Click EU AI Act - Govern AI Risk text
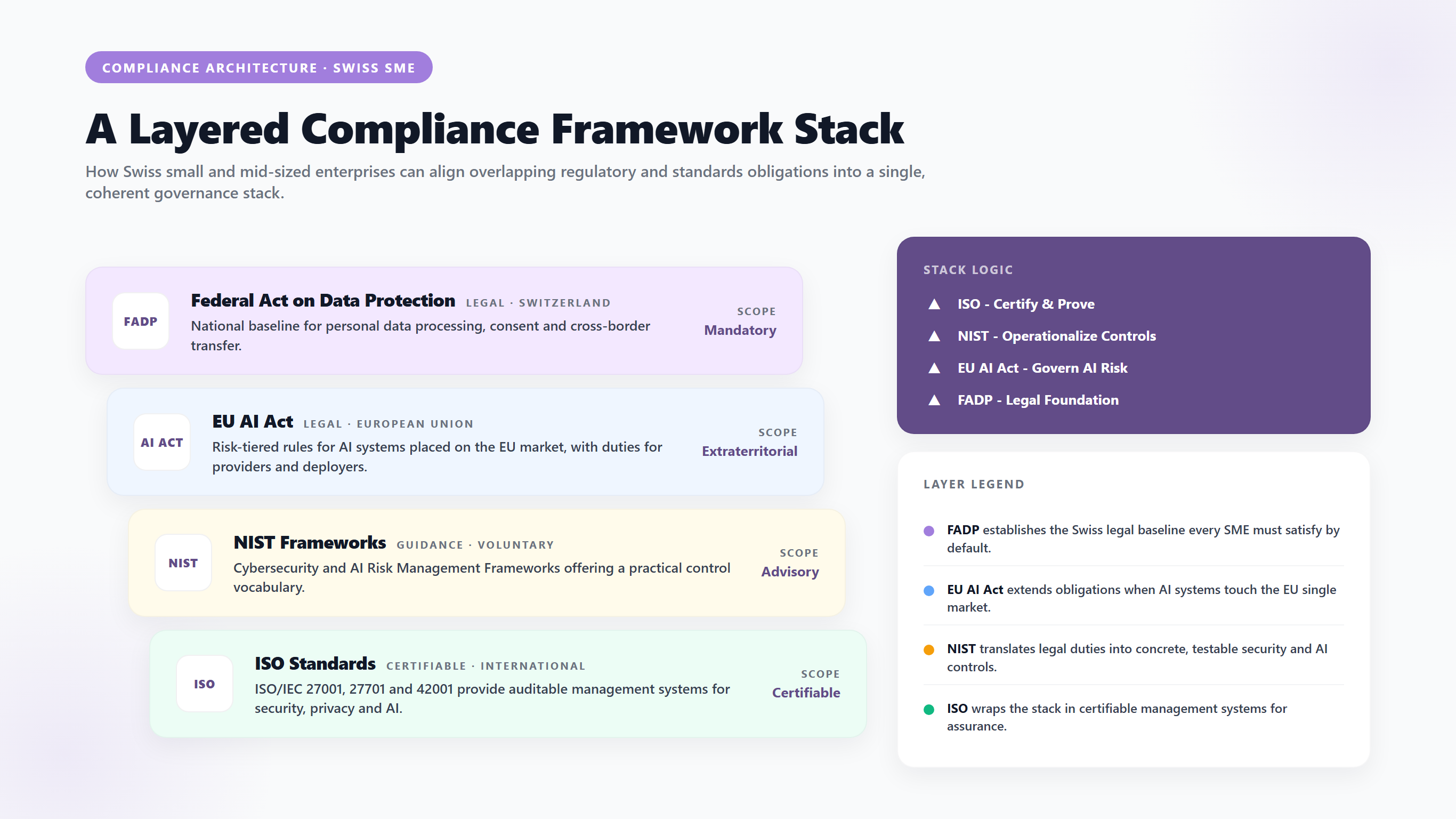Screen dimensions: 1456x819 [1042, 368]
